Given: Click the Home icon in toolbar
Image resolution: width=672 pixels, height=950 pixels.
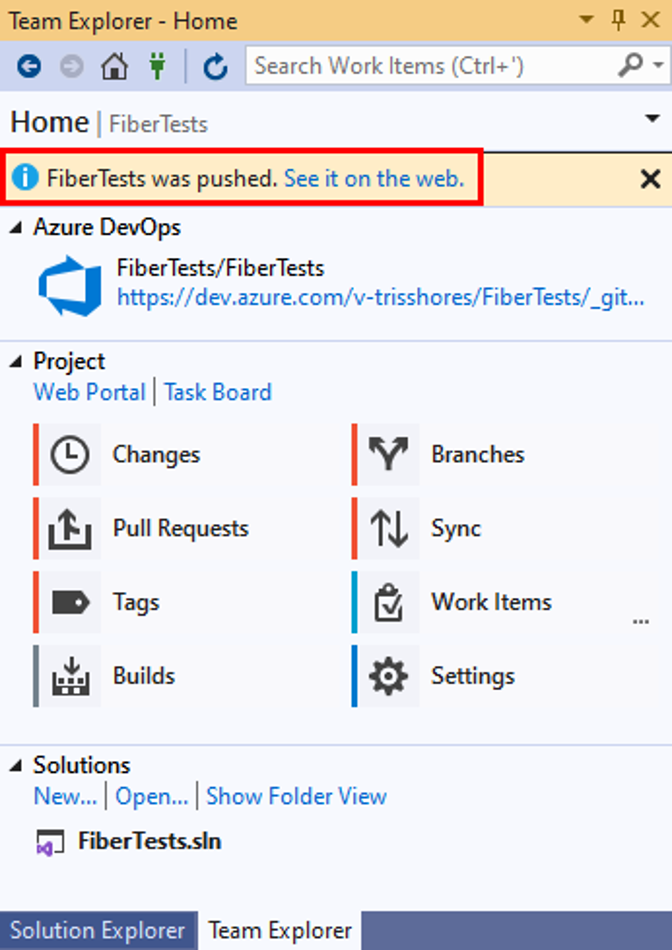Looking at the screenshot, I should 115,67.
